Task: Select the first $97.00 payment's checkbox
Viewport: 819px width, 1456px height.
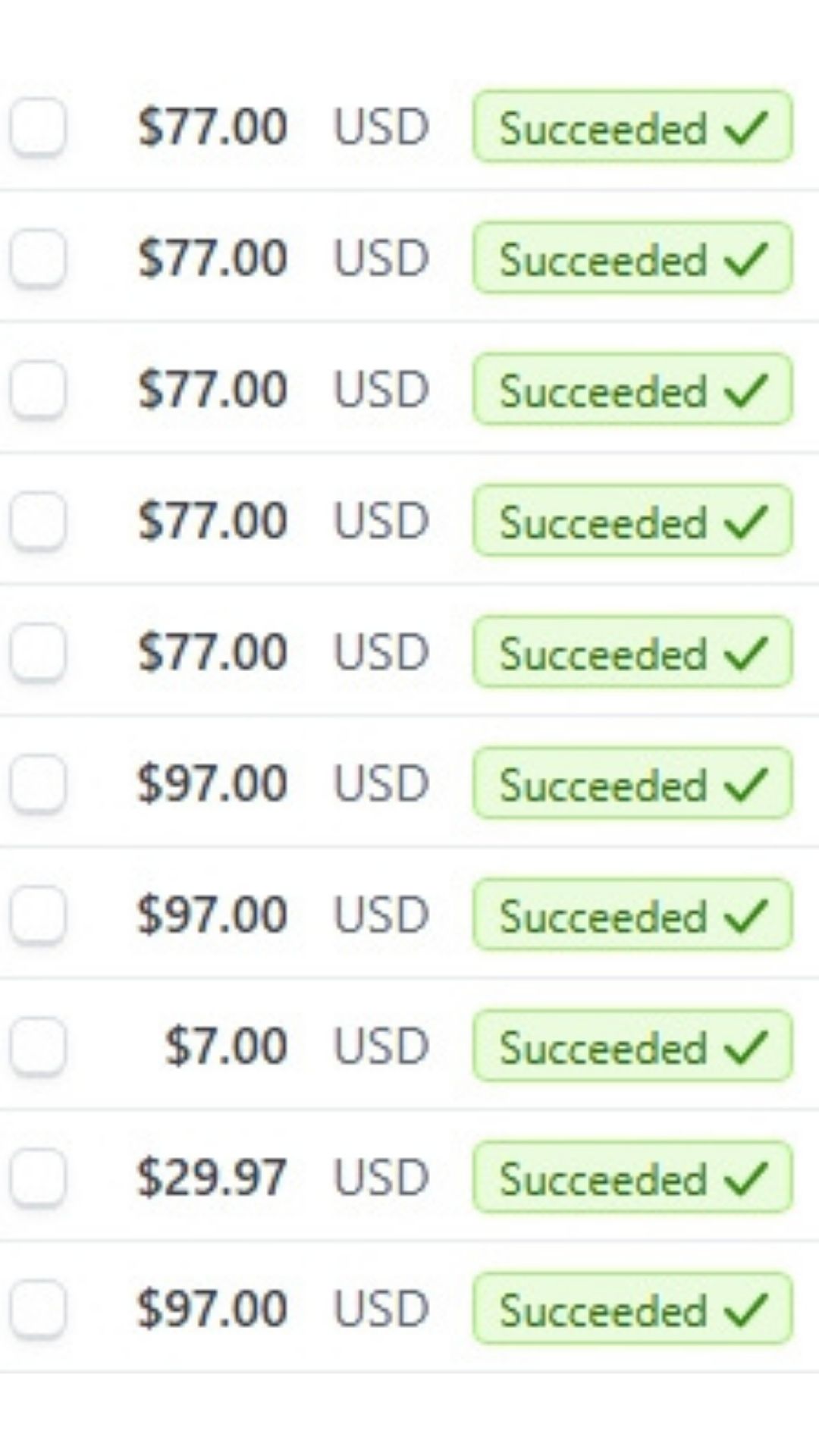Action: pos(38,783)
